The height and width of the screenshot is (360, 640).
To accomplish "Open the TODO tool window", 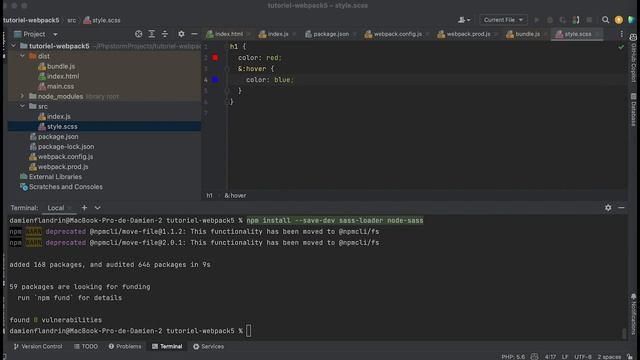I will click(86, 347).
